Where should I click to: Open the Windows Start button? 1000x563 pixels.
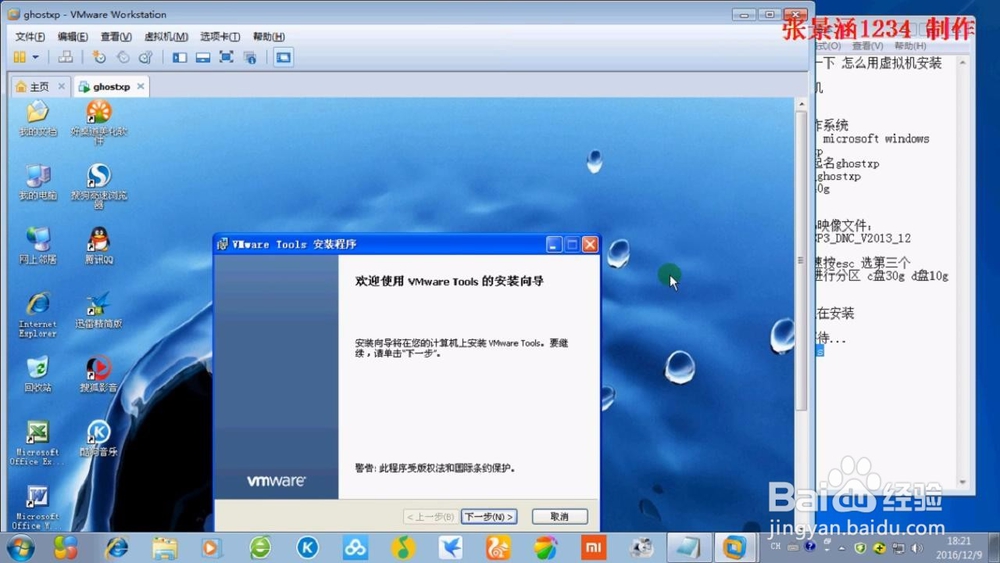20,548
